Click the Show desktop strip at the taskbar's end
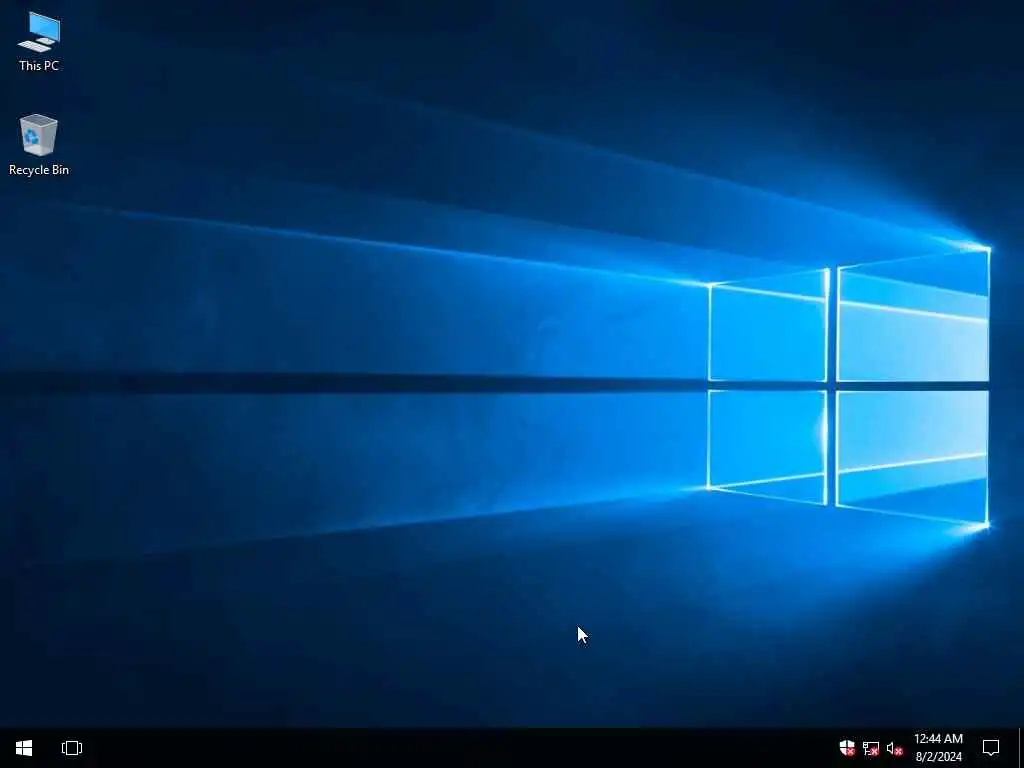Viewport: 1024px width, 768px height. coord(1021,748)
